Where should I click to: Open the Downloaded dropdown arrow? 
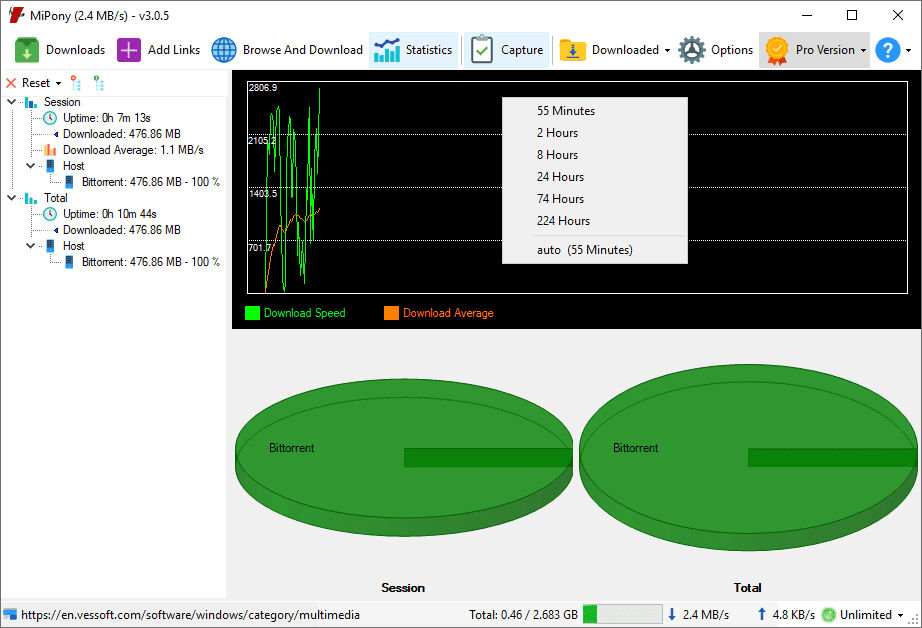click(667, 51)
